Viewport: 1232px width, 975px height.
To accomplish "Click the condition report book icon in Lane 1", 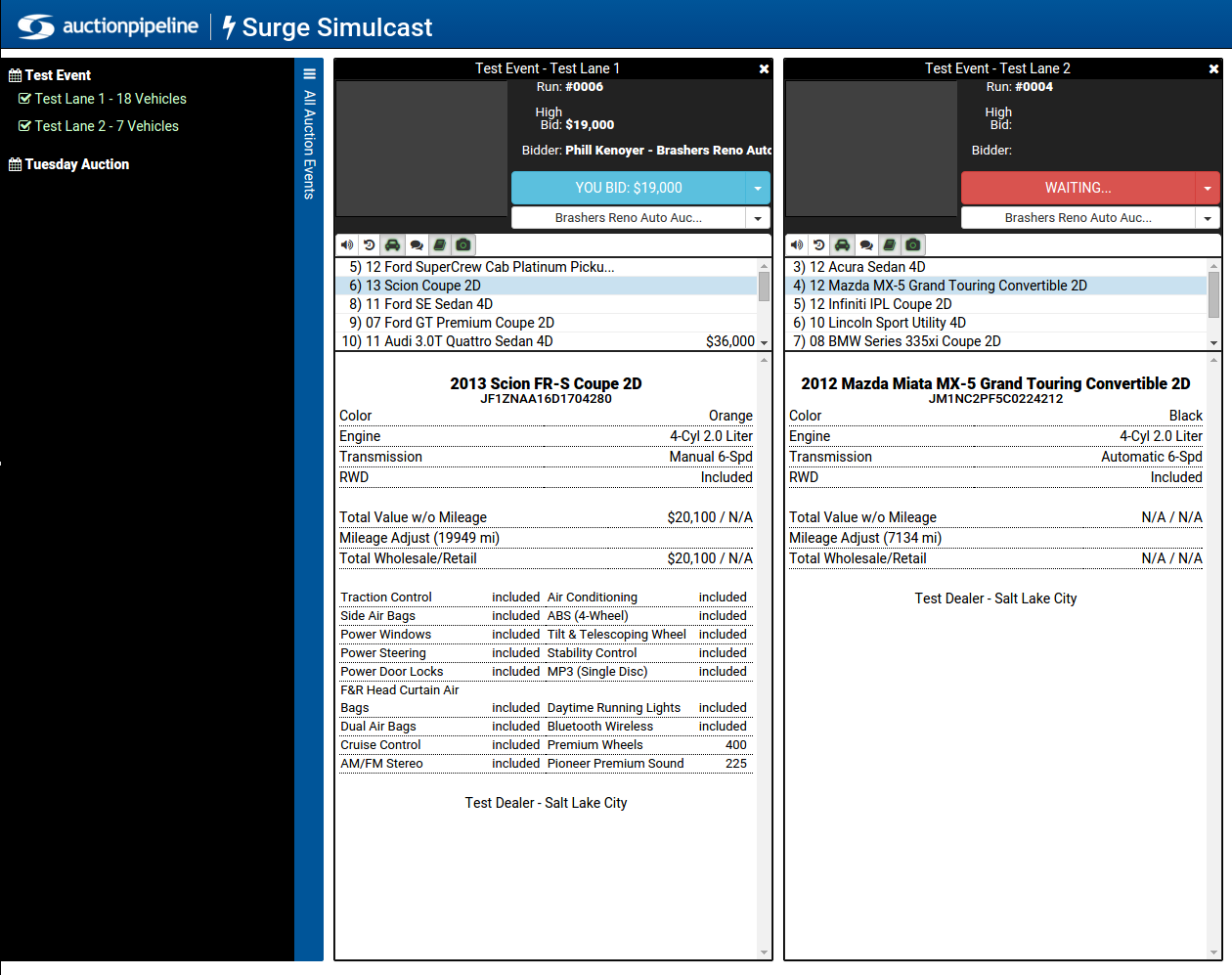I will tap(439, 244).
